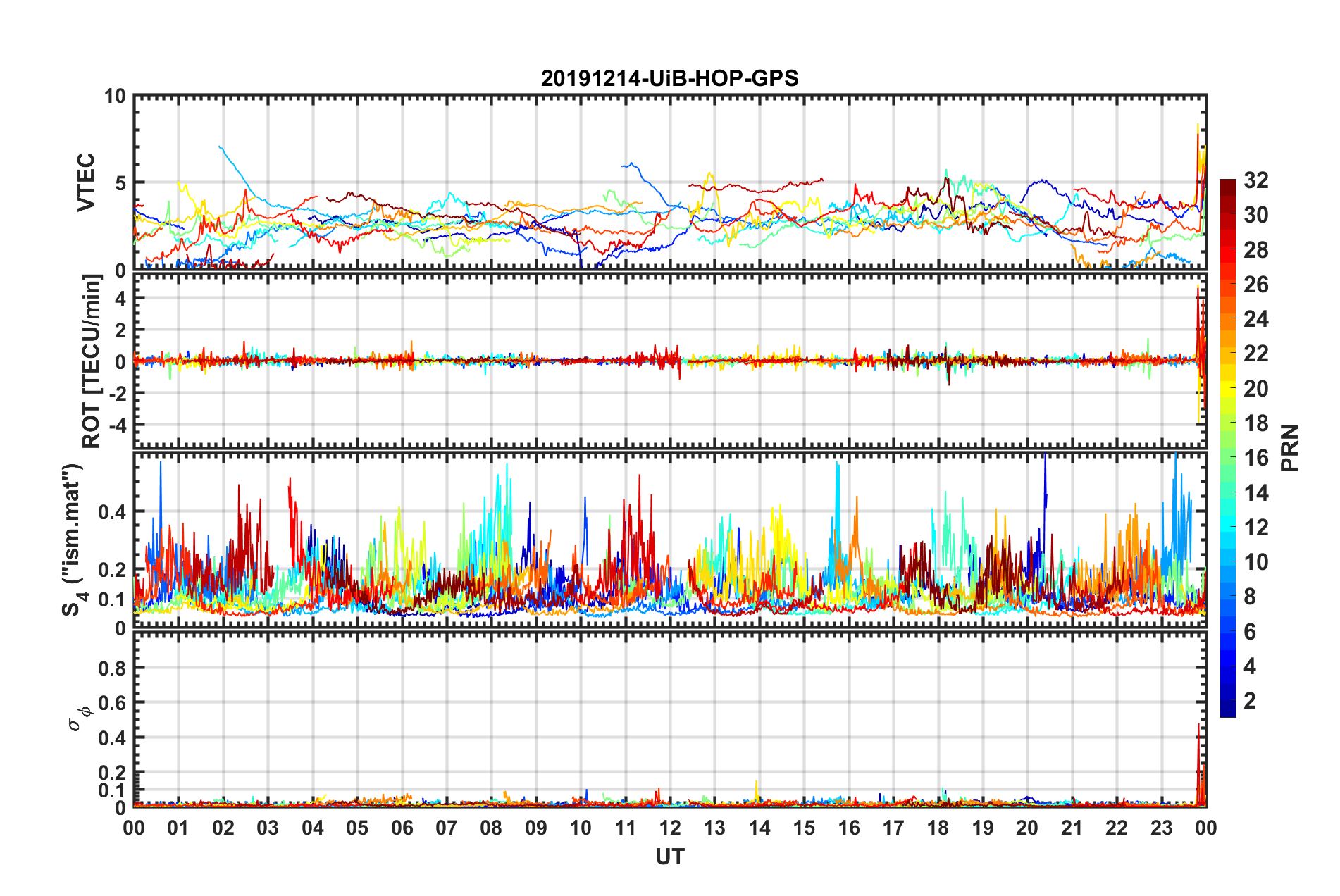This screenshot has width=1340, height=896.
Task: Click colorbar tick value 6
Action: (1250, 632)
